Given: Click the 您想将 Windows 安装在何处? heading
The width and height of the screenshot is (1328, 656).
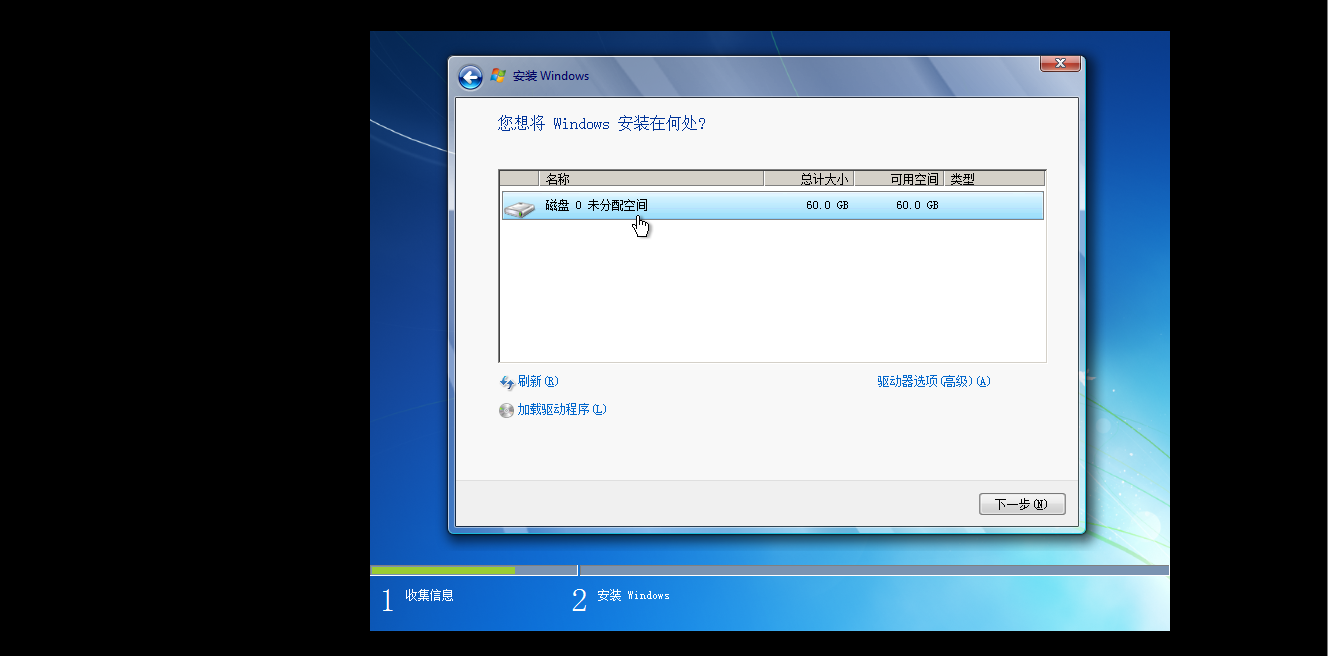Looking at the screenshot, I should [x=602, y=124].
